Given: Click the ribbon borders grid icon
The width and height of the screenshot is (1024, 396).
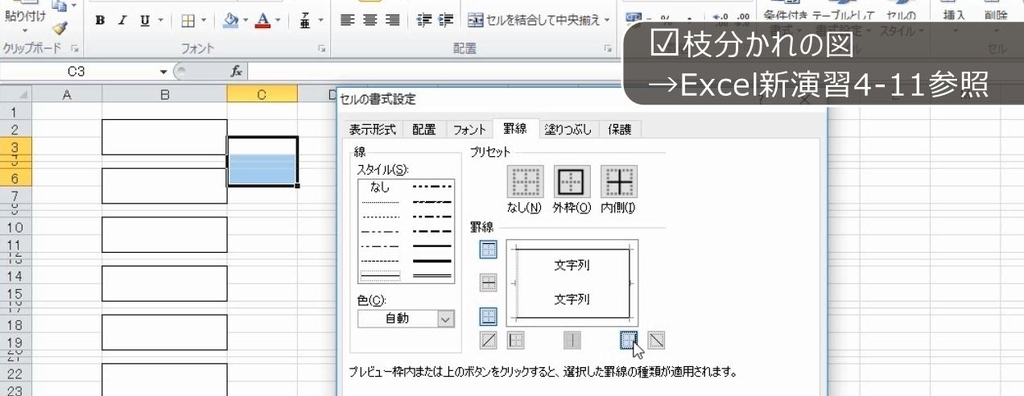Looking at the screenshot, I should (x=188, y=21).
